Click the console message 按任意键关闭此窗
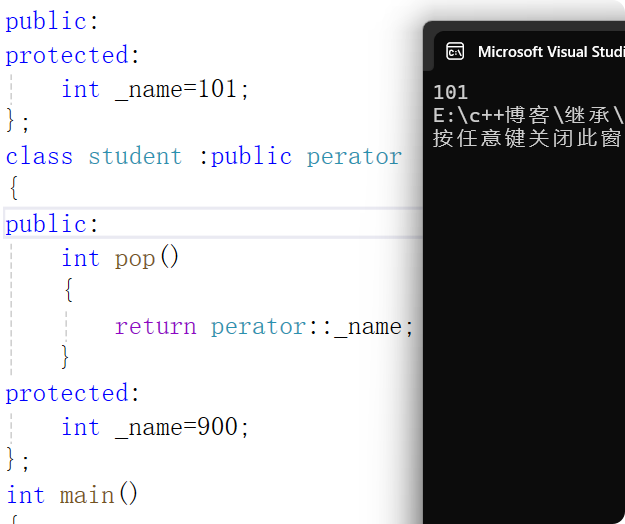 (x=527, y=138)
